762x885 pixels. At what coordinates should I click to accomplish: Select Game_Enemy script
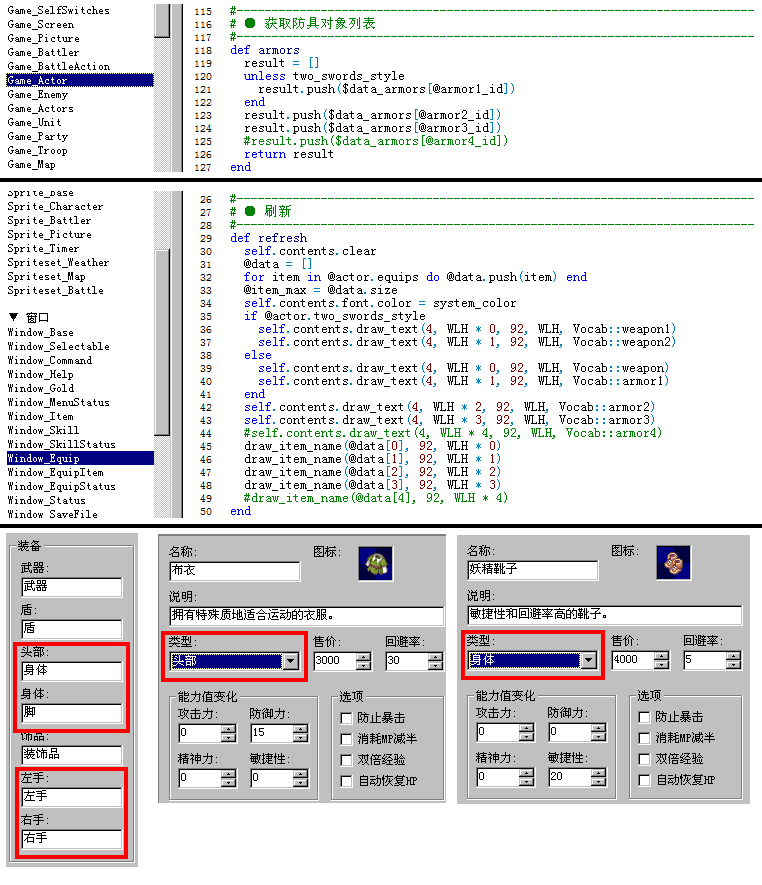click(38, 94)
